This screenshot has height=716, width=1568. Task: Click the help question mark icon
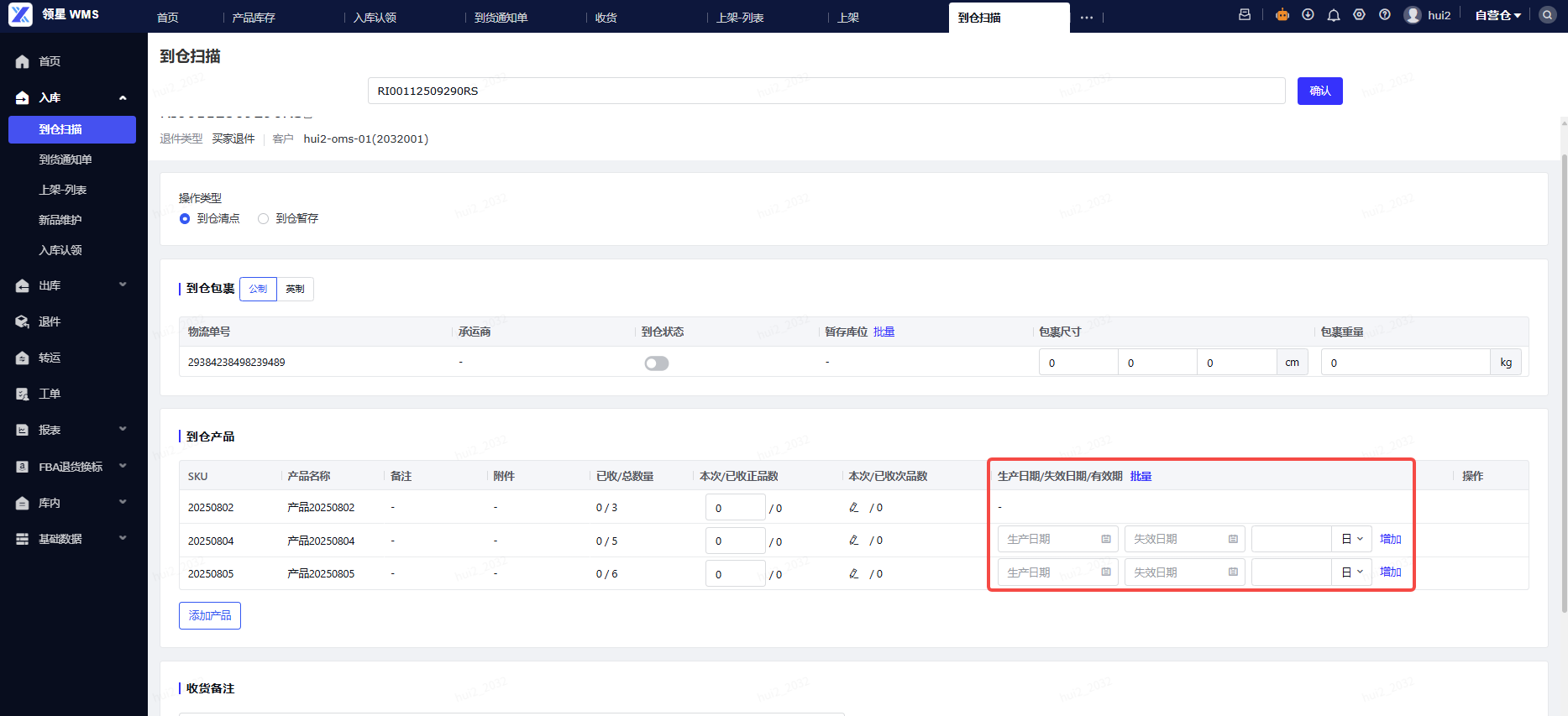pos(1385,15)
